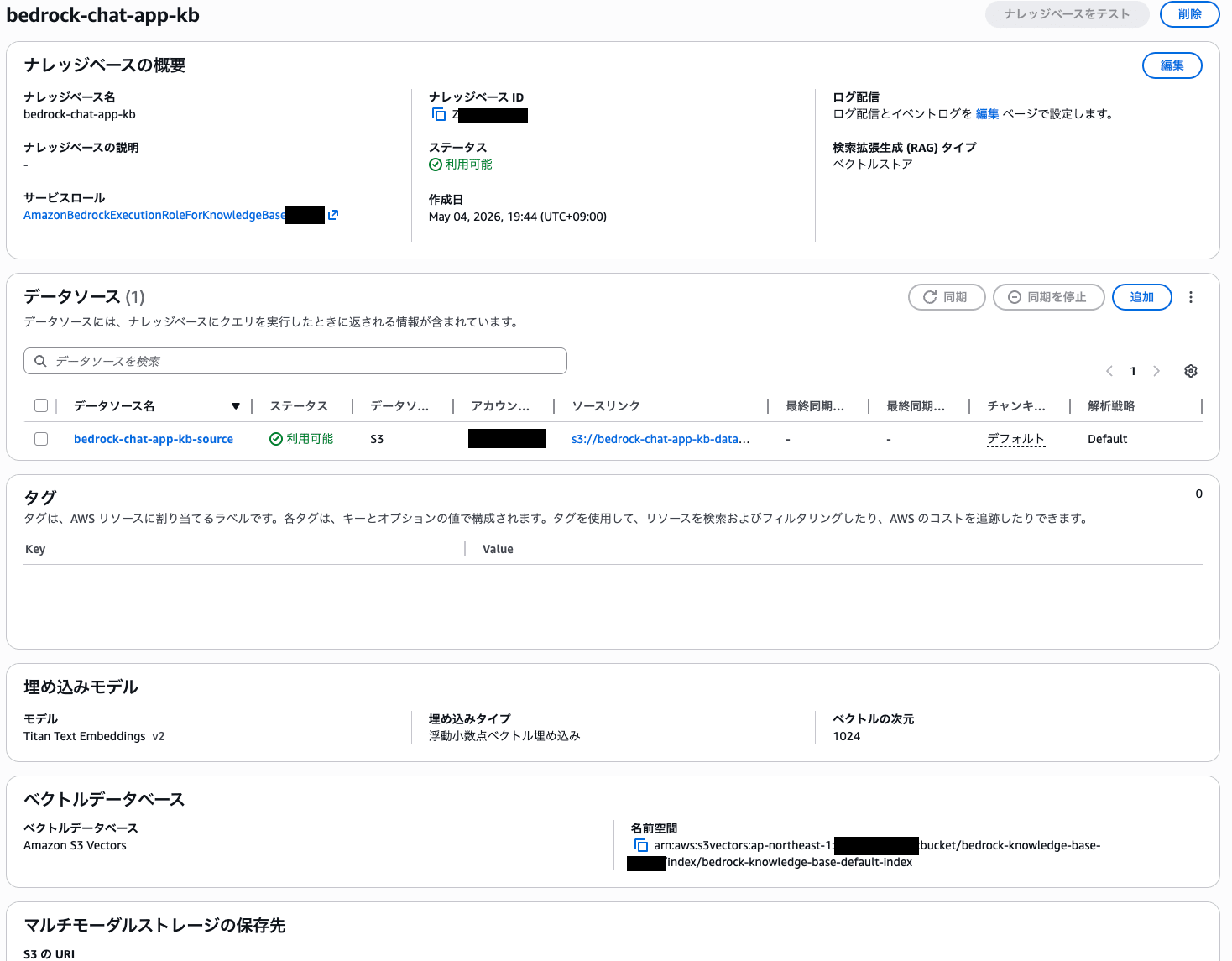Click the creation date May 04, 2026

[x=518, y=217]
